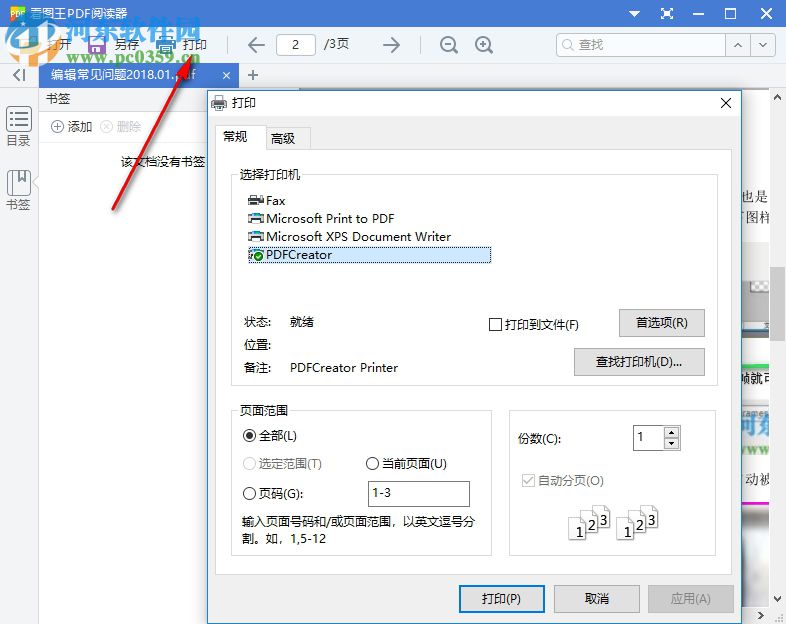
Task: Click the 取消 button
Action: point(597,599)
